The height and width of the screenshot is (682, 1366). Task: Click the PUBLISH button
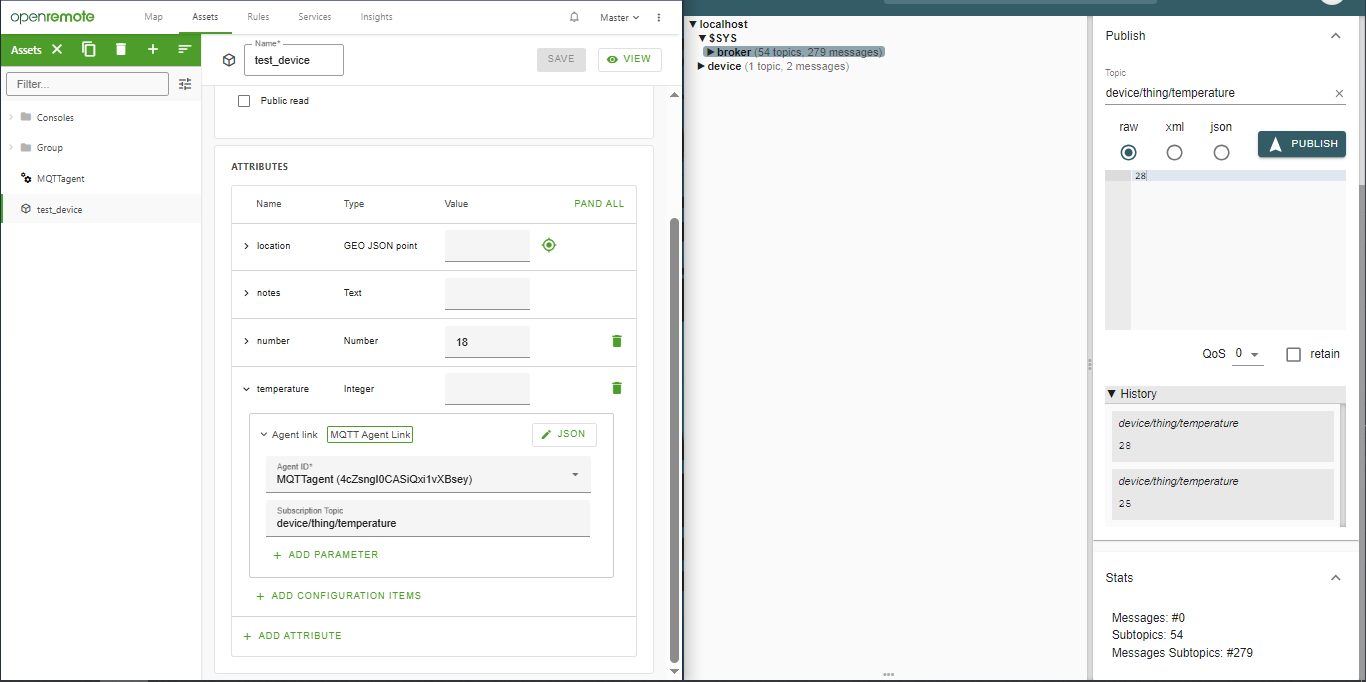(1301, 144)
